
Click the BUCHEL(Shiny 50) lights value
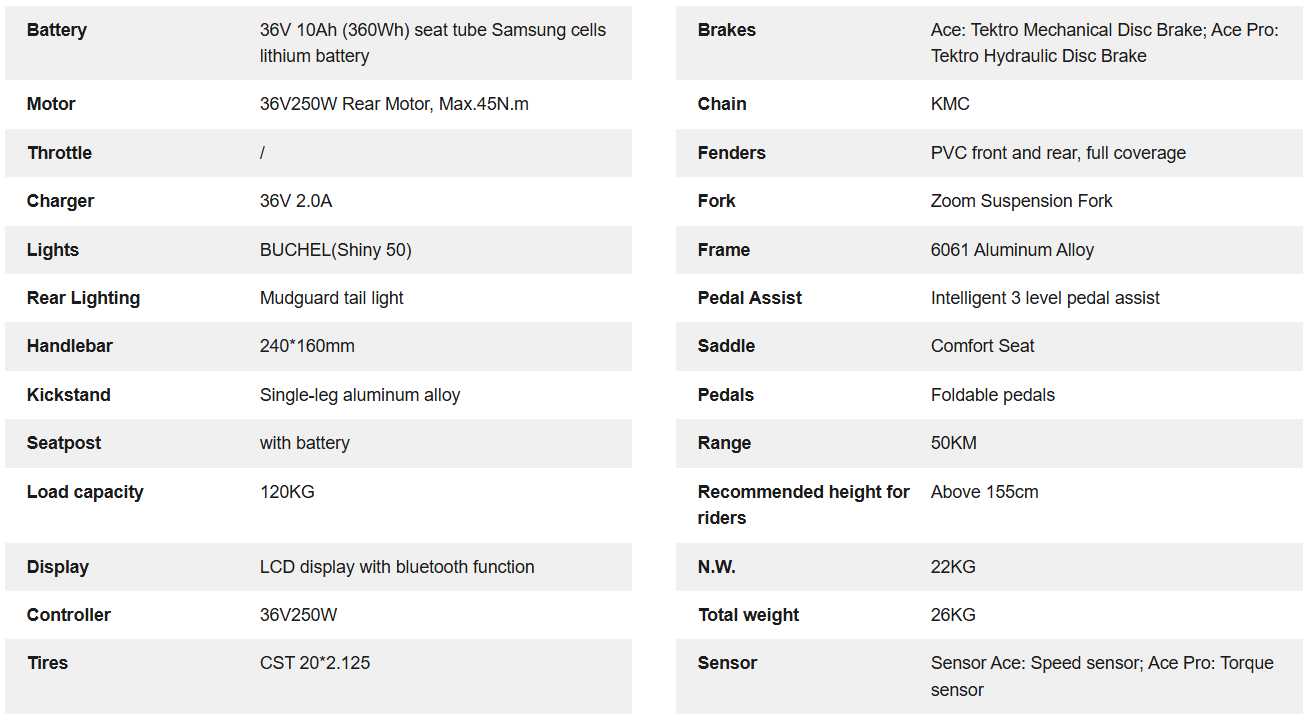point(336,250)
